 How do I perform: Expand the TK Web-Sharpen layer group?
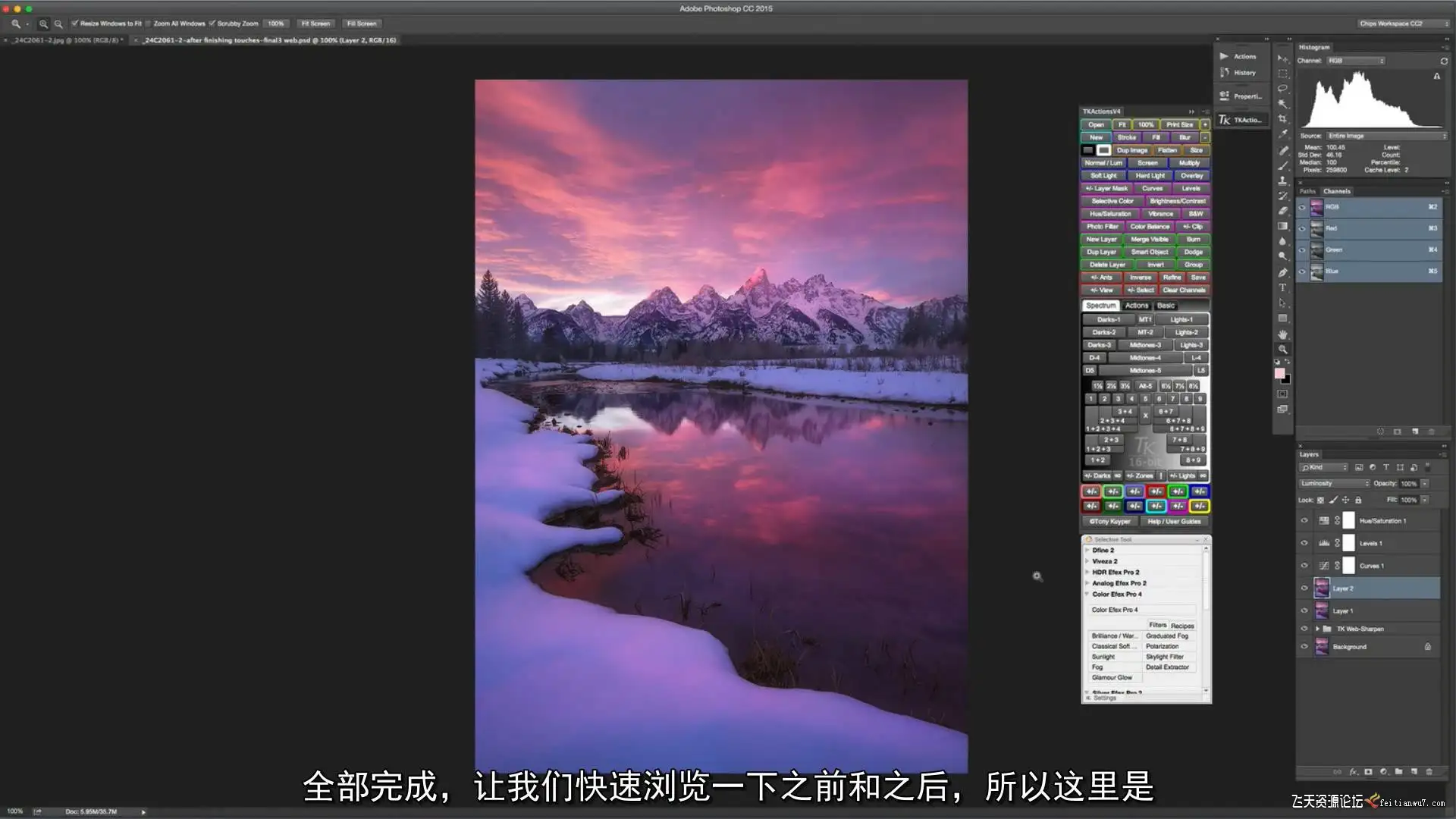pos(1317,629)
